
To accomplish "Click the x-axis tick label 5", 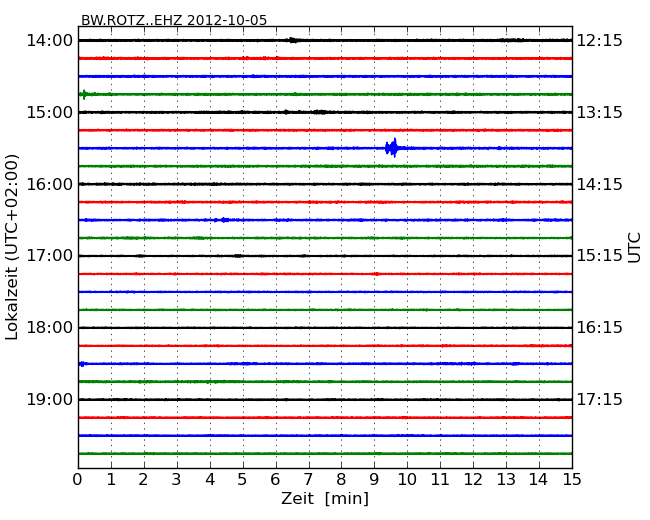I will click(243, 480).
